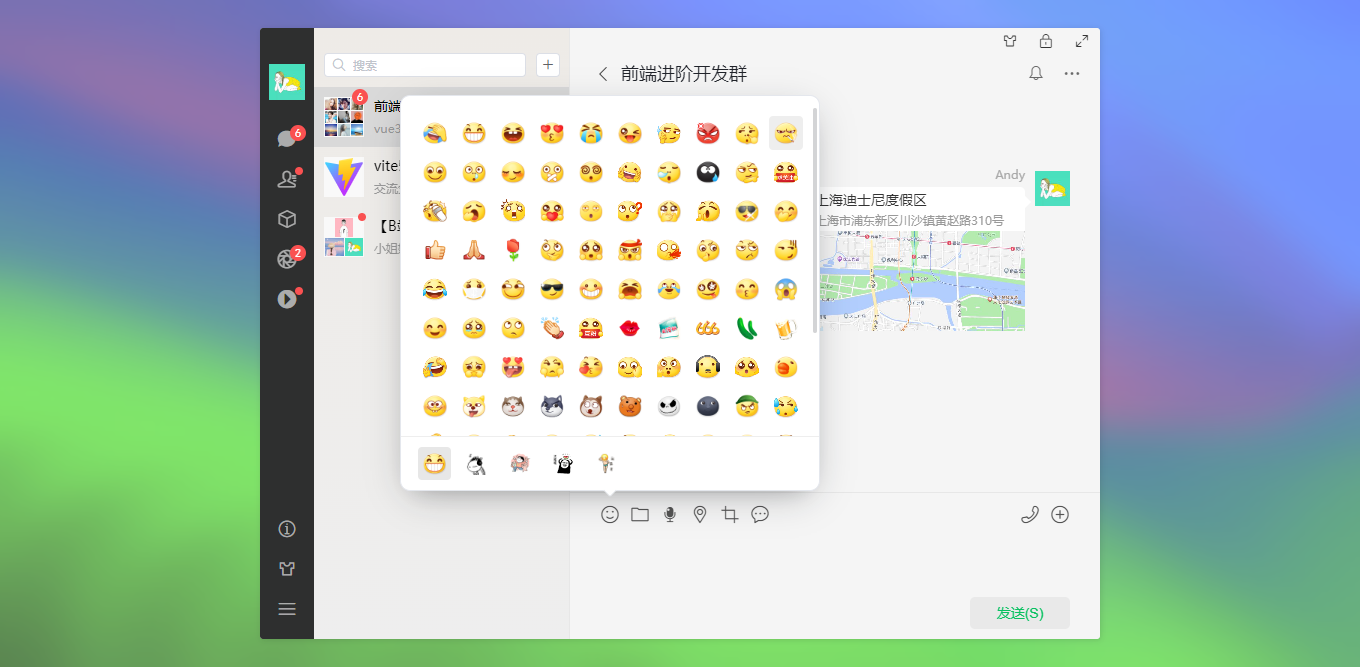Select the black cat sticker pack tab
This screenshot has height=667, width=1360.
(563, 463)
